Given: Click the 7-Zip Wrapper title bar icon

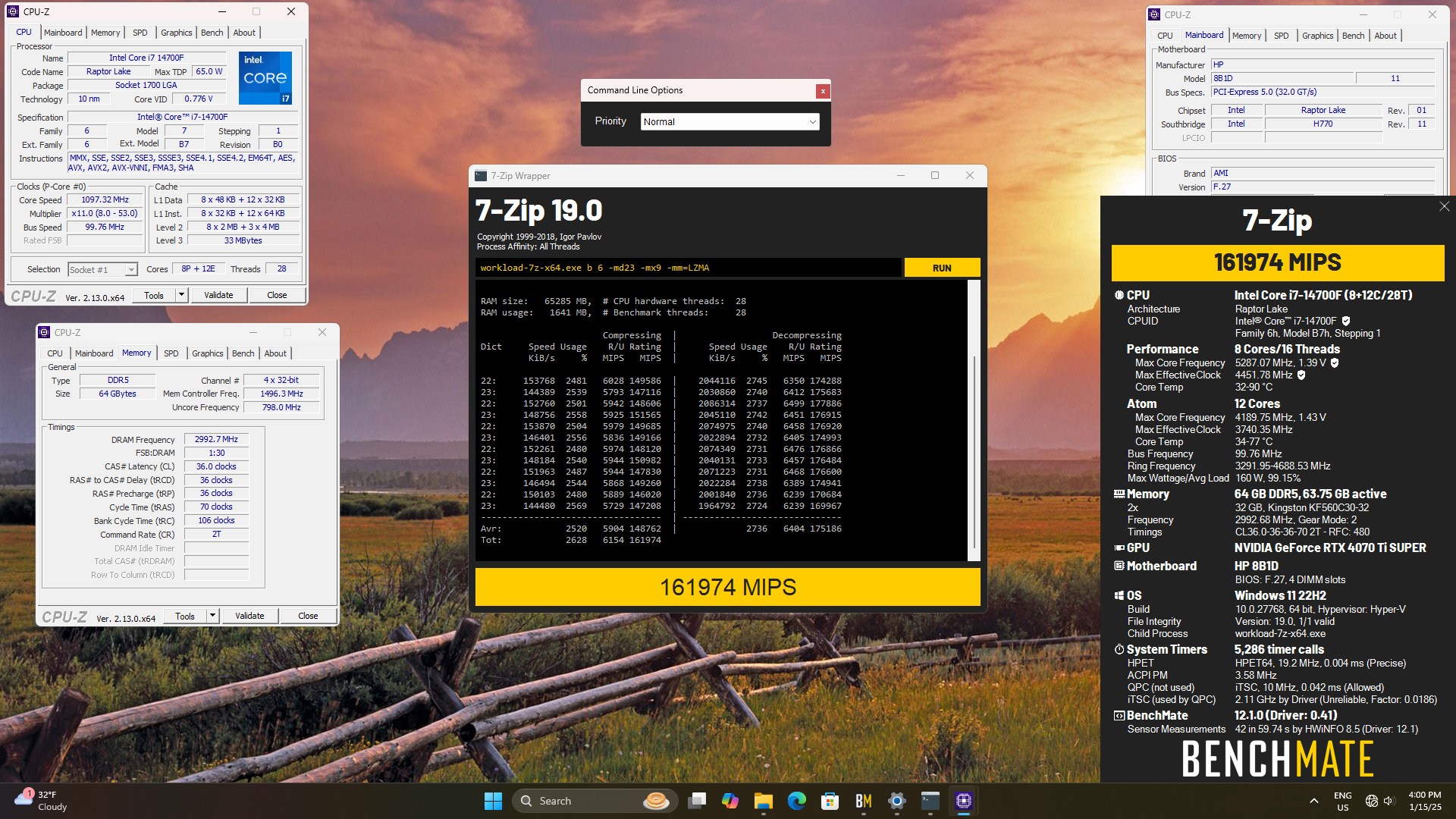Looking at the screenshot, I should tap(480, 176).
